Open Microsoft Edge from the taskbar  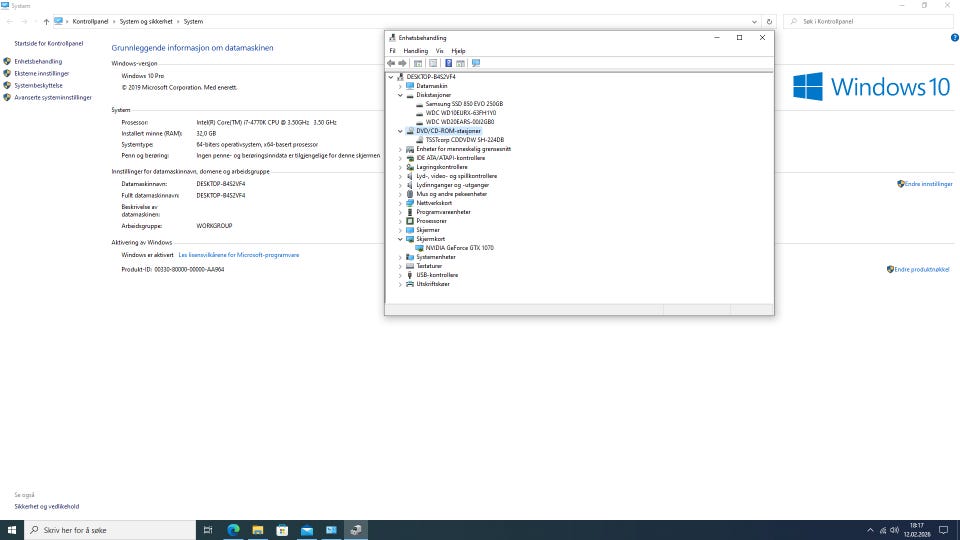click(233, 530)
